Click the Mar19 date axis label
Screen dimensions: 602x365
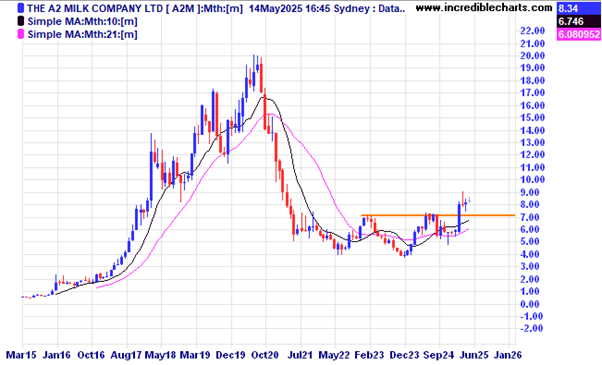click(195, 355)
